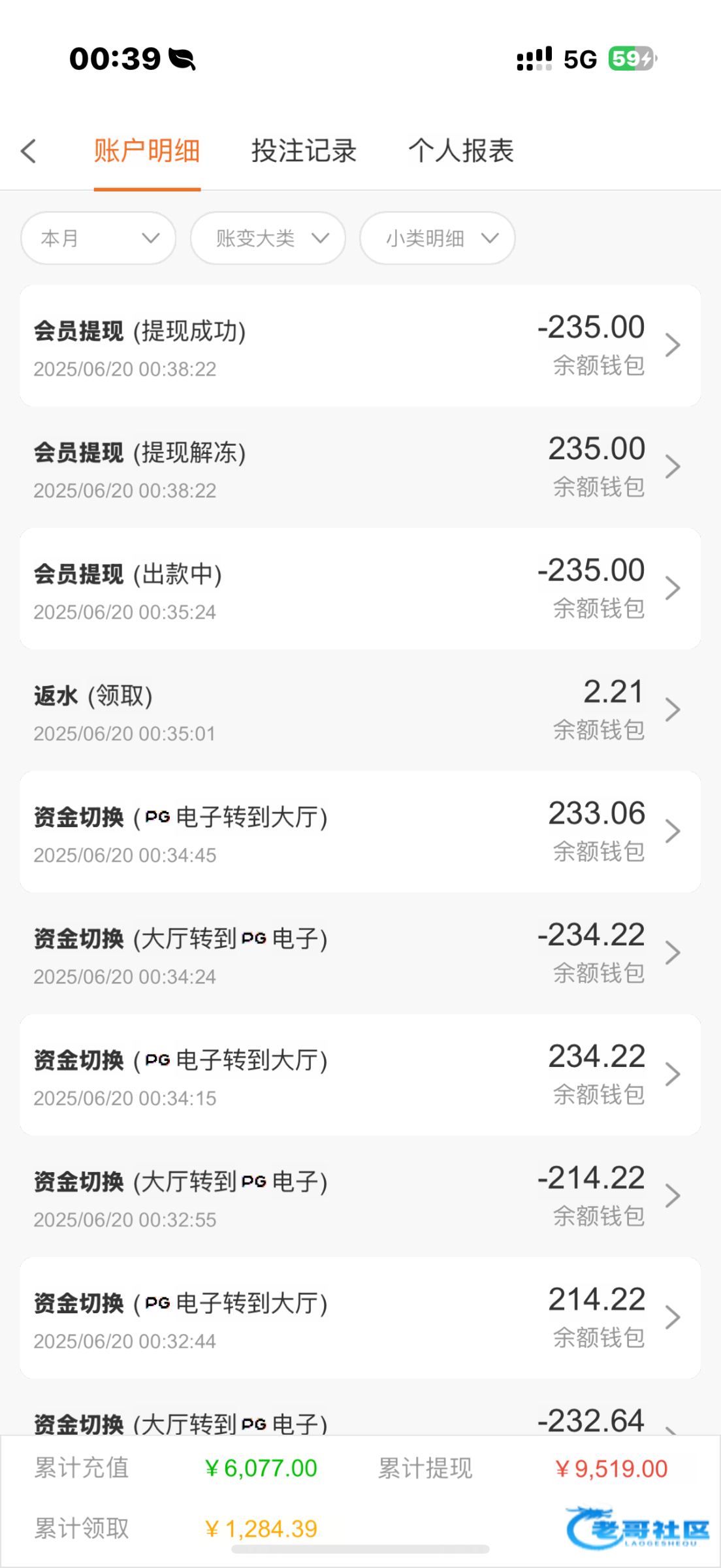Tap the 累计领取 amount ¥1,284.39
This screenshot has width=721, height=1568.
click(x=261, y=1529)
